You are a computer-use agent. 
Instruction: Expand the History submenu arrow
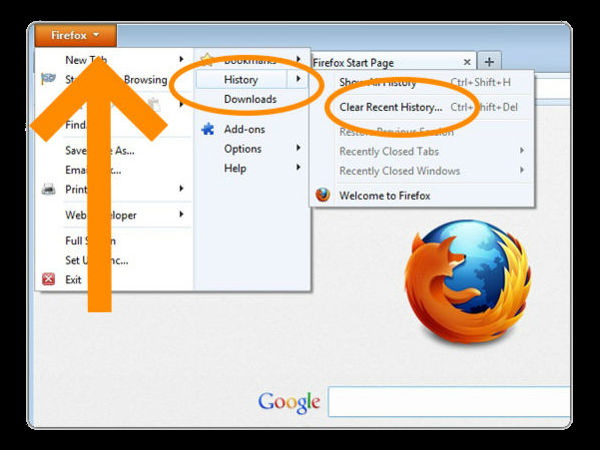point(298,79)
